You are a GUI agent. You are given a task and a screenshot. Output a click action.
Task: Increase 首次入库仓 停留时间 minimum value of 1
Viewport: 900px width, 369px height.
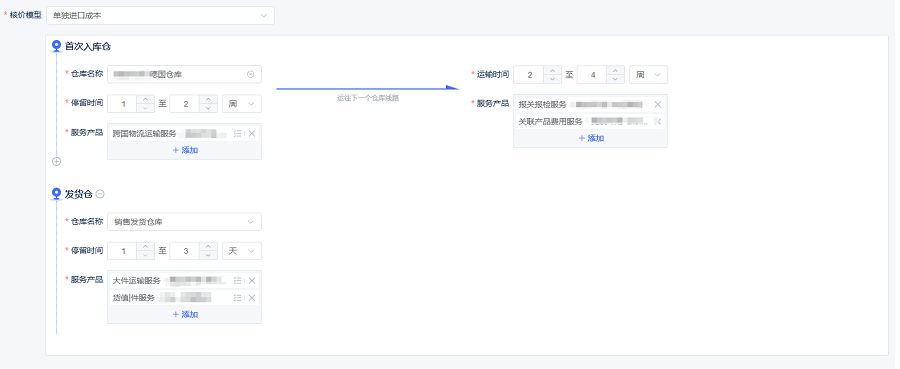pyautogui.click(x=145, y=99)
